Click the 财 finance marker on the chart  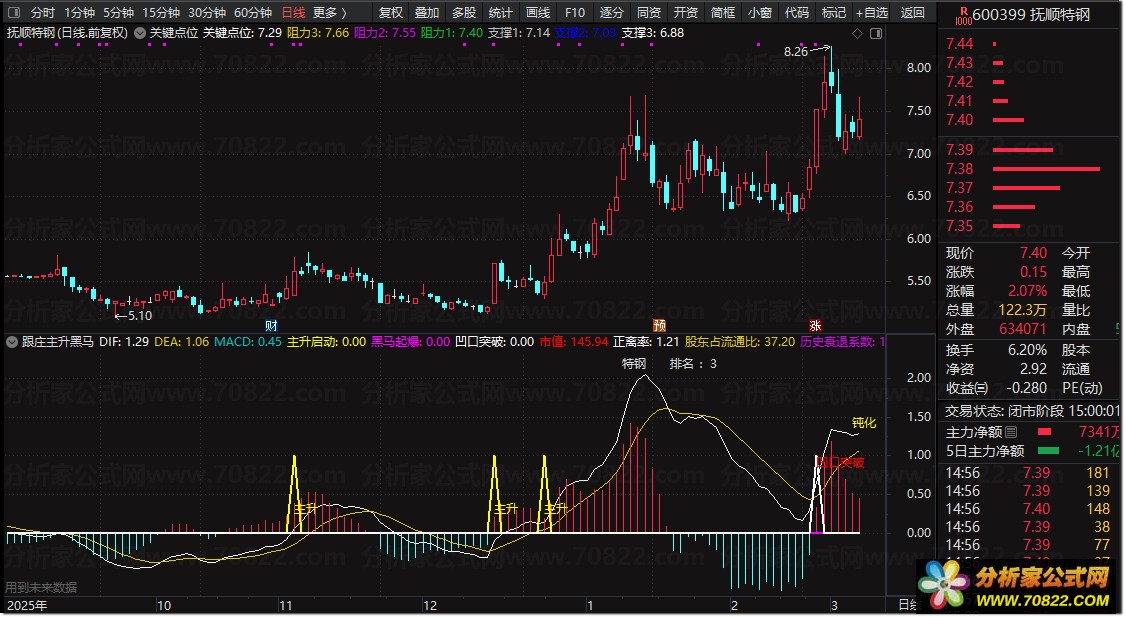point(271,326)
